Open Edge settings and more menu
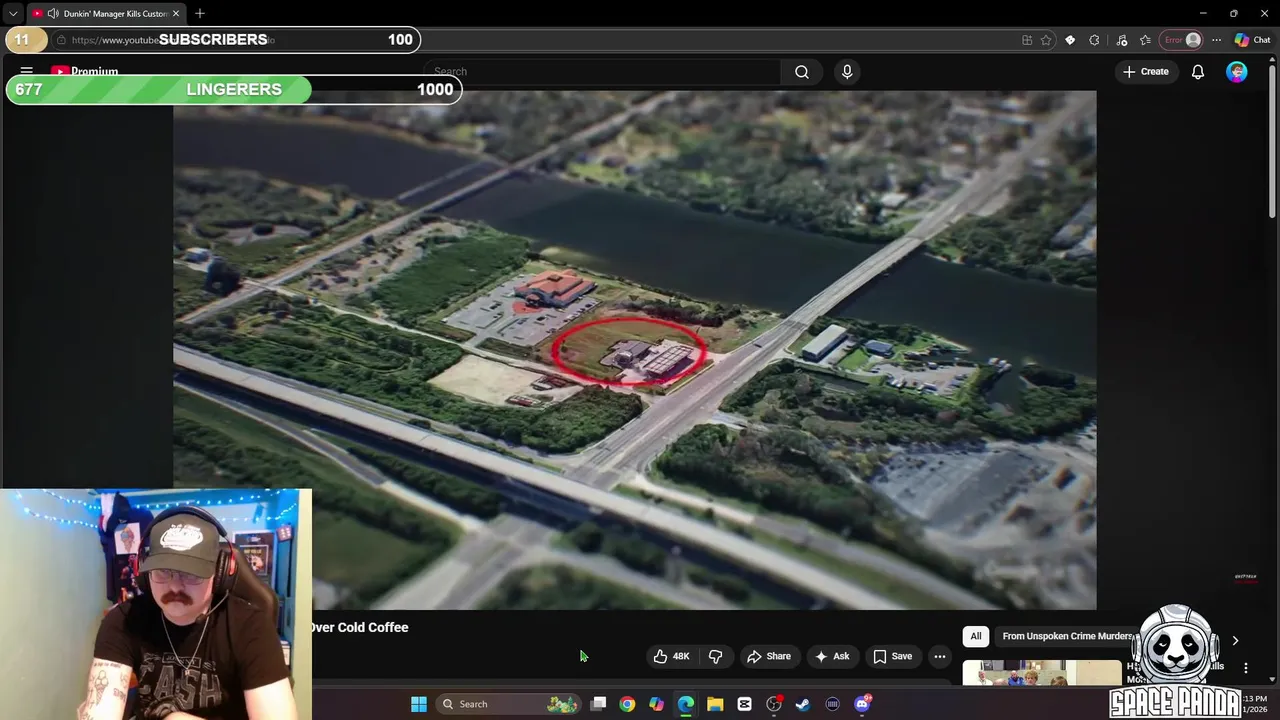 1216,40
